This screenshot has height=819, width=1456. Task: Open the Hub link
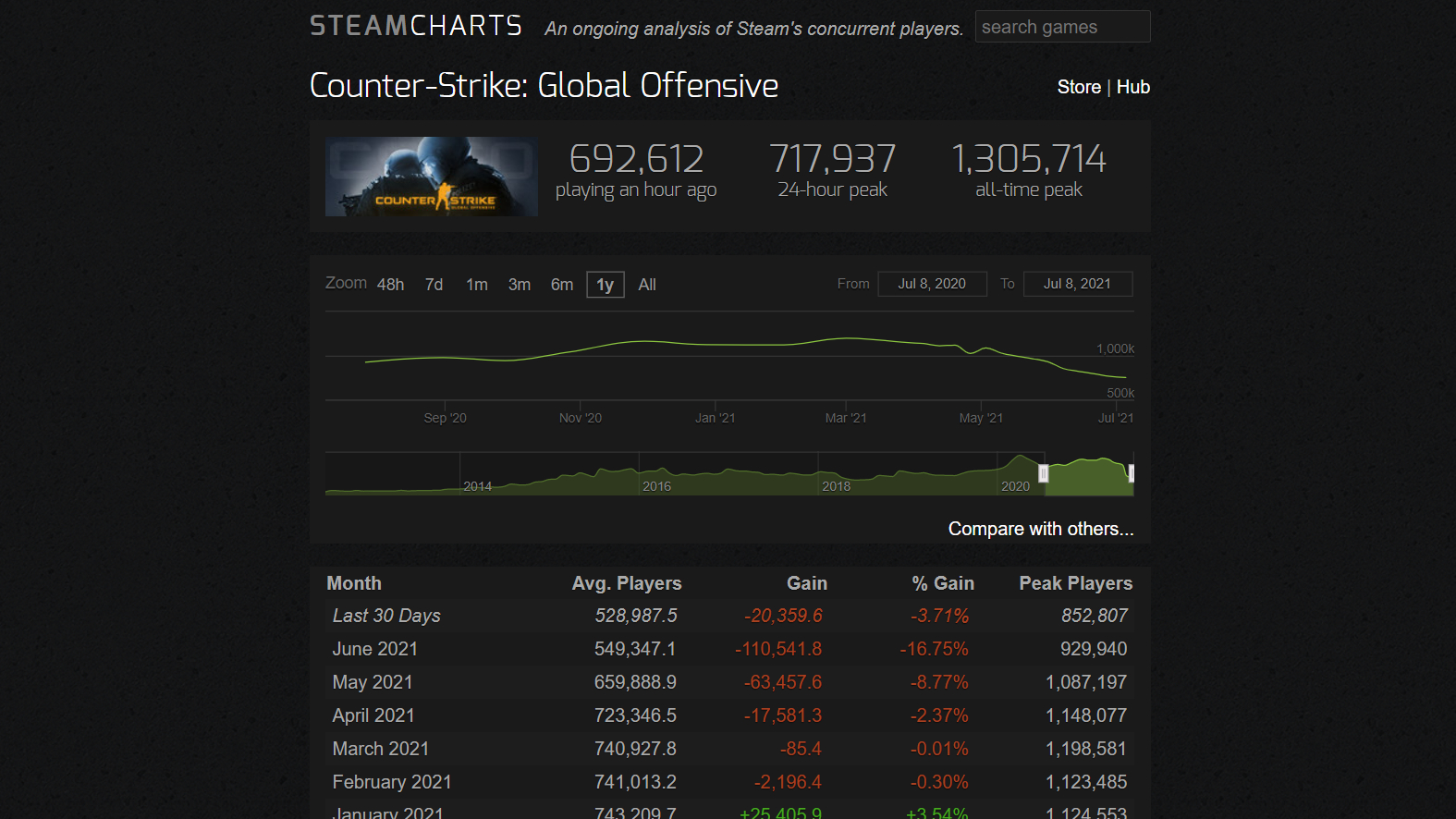click(1133, 87)
